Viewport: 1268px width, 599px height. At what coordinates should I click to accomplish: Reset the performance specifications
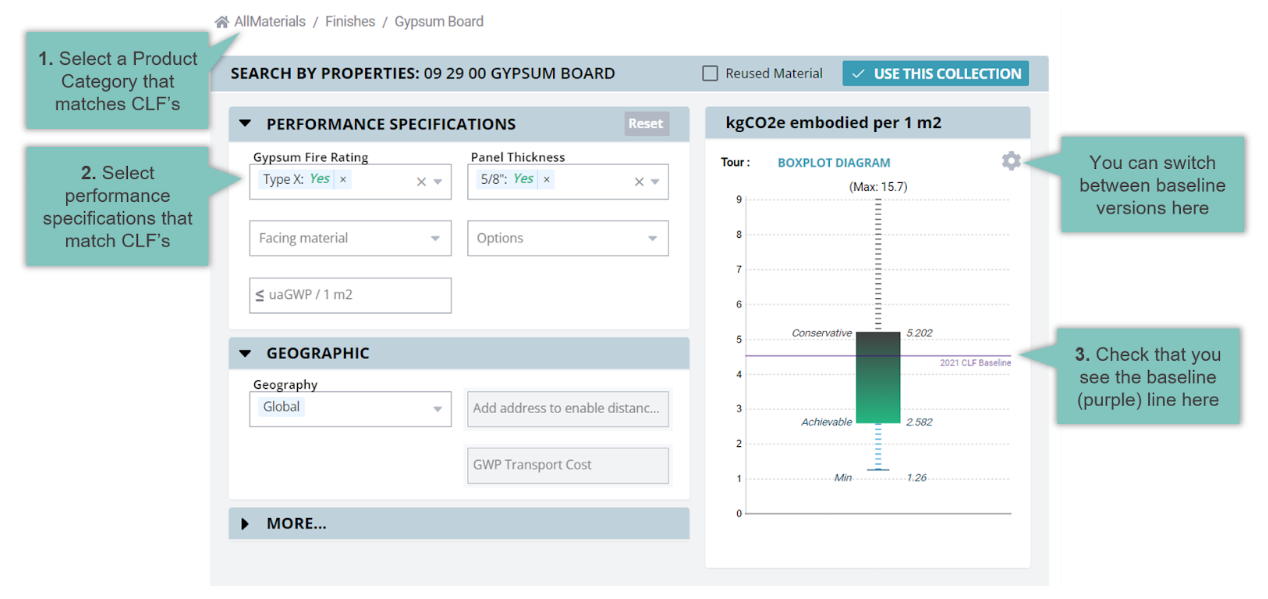645,124
